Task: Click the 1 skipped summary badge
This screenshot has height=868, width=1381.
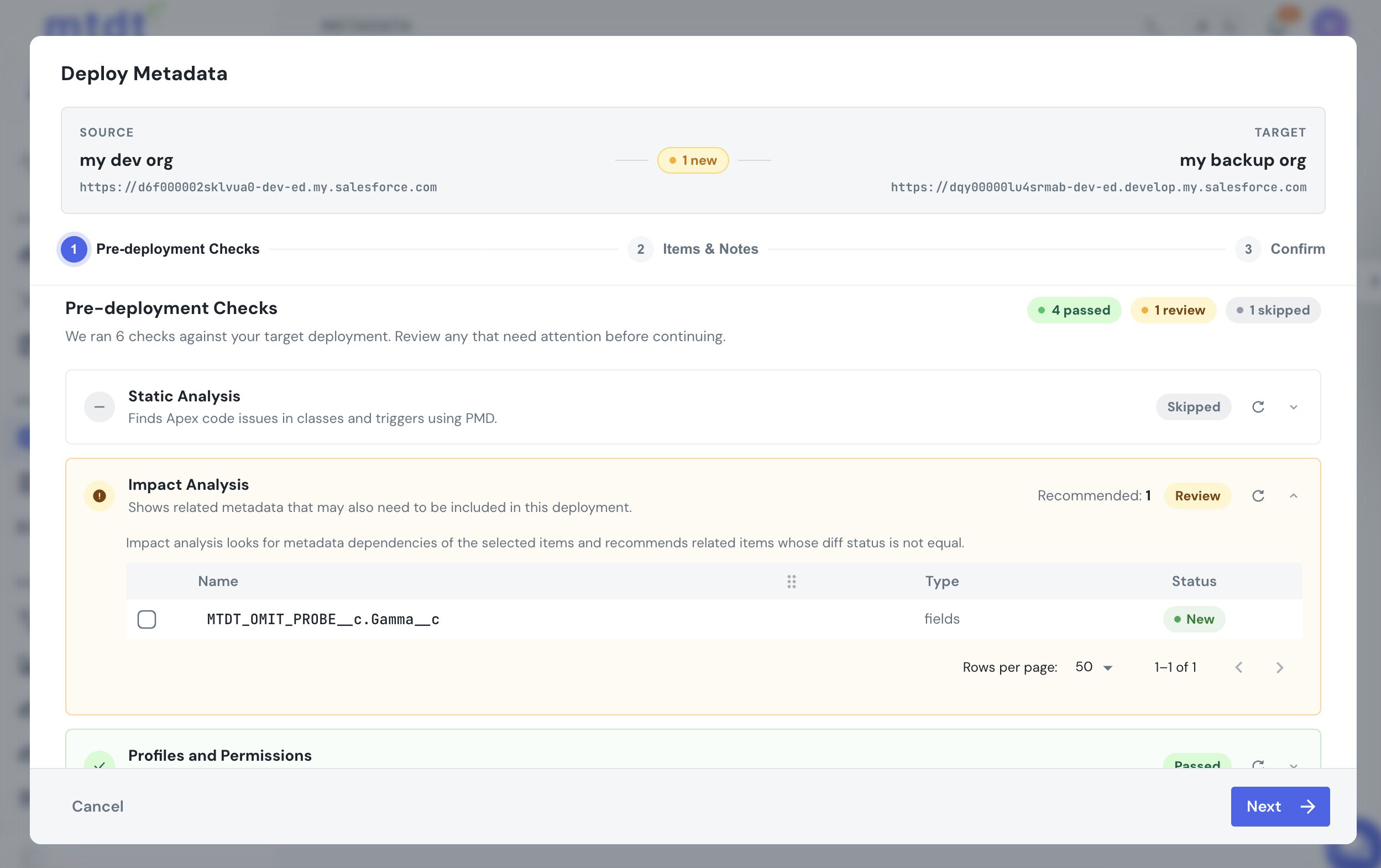Action: [1273, 310]
